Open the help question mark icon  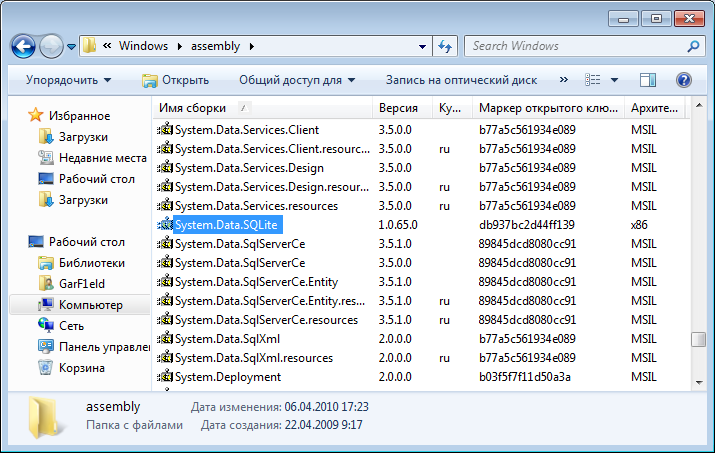684,80
